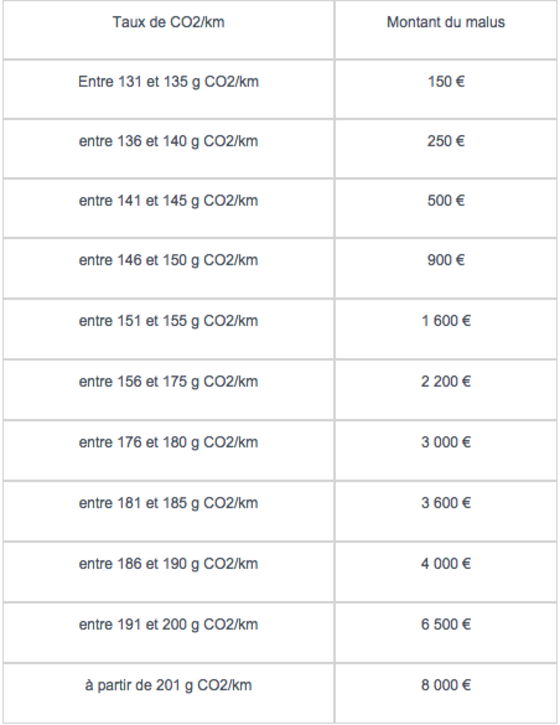Viewport: 560px width, 725px height.
Task: Click the 250 € malus amount
Action: click(446, 141)
